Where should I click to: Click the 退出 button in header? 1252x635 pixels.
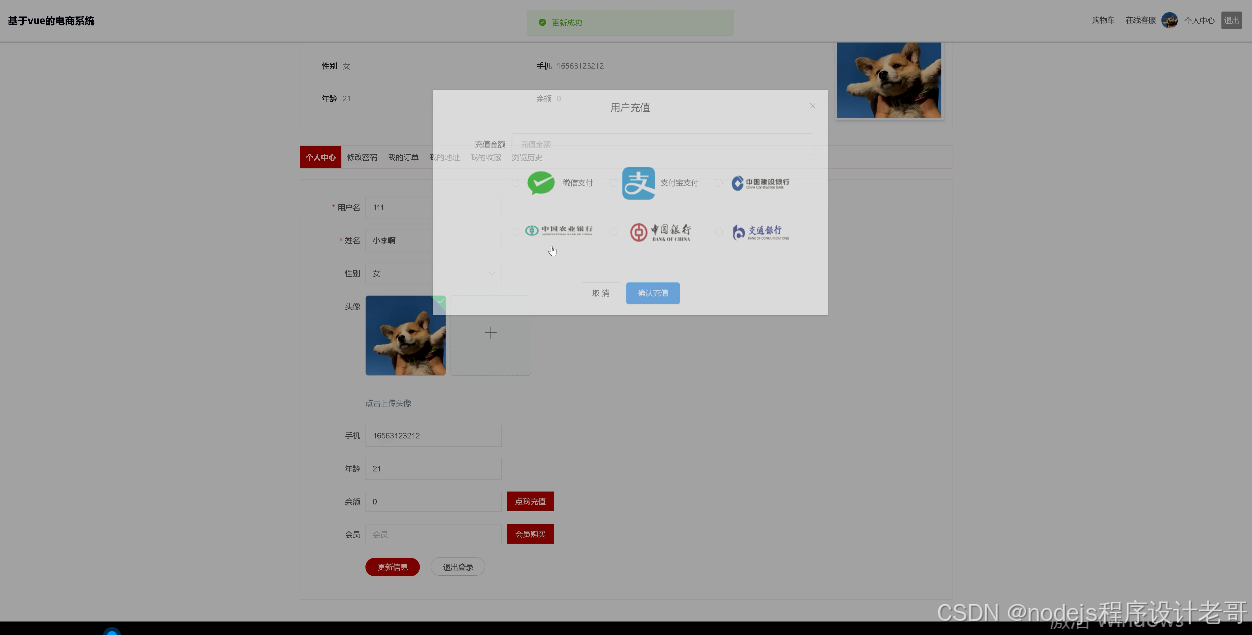pos(1231,20)
